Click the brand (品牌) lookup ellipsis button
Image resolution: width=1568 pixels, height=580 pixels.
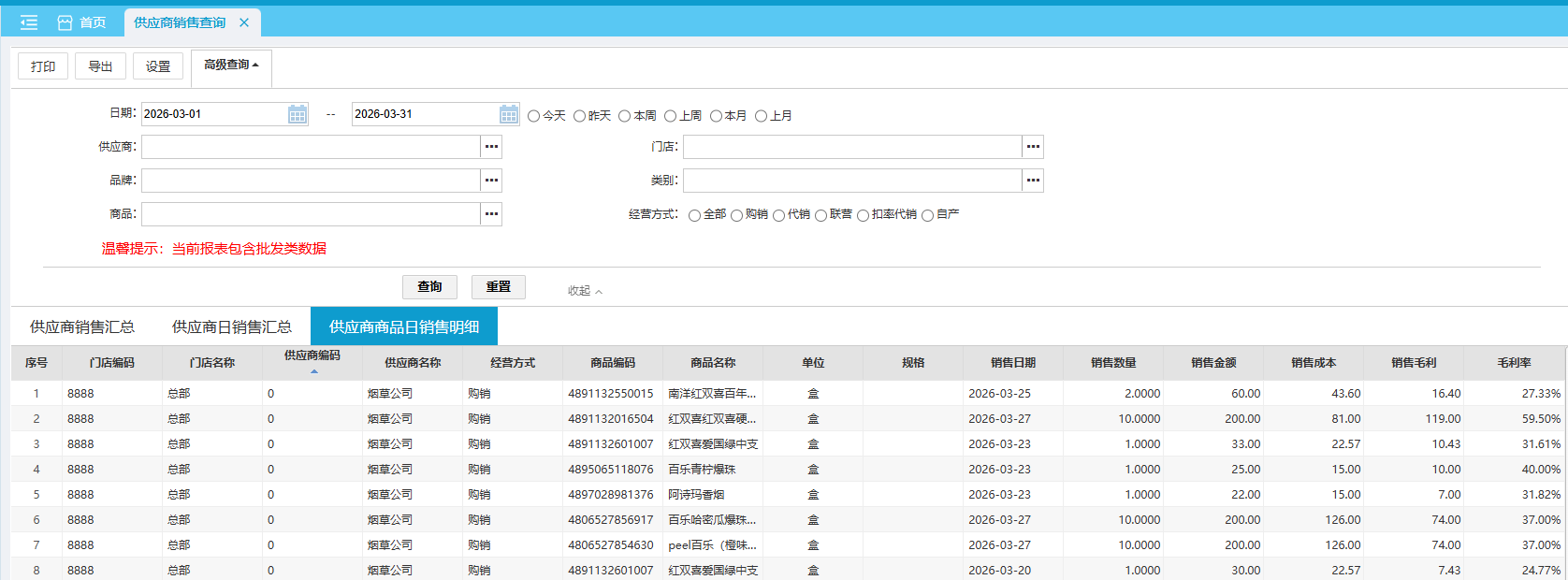point(491,181)
